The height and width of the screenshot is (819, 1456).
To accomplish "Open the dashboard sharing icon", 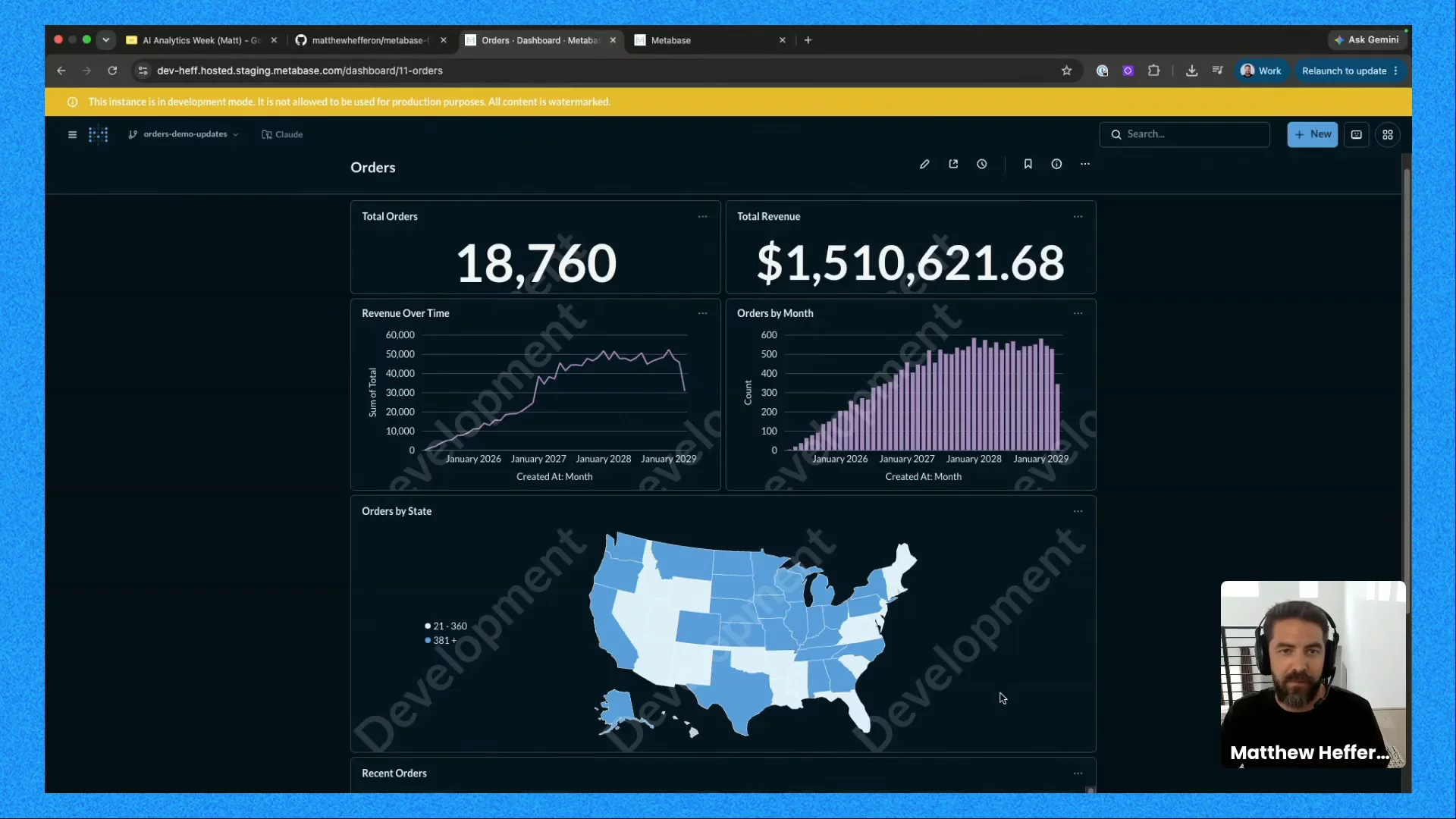I will [x=953, y=164].
